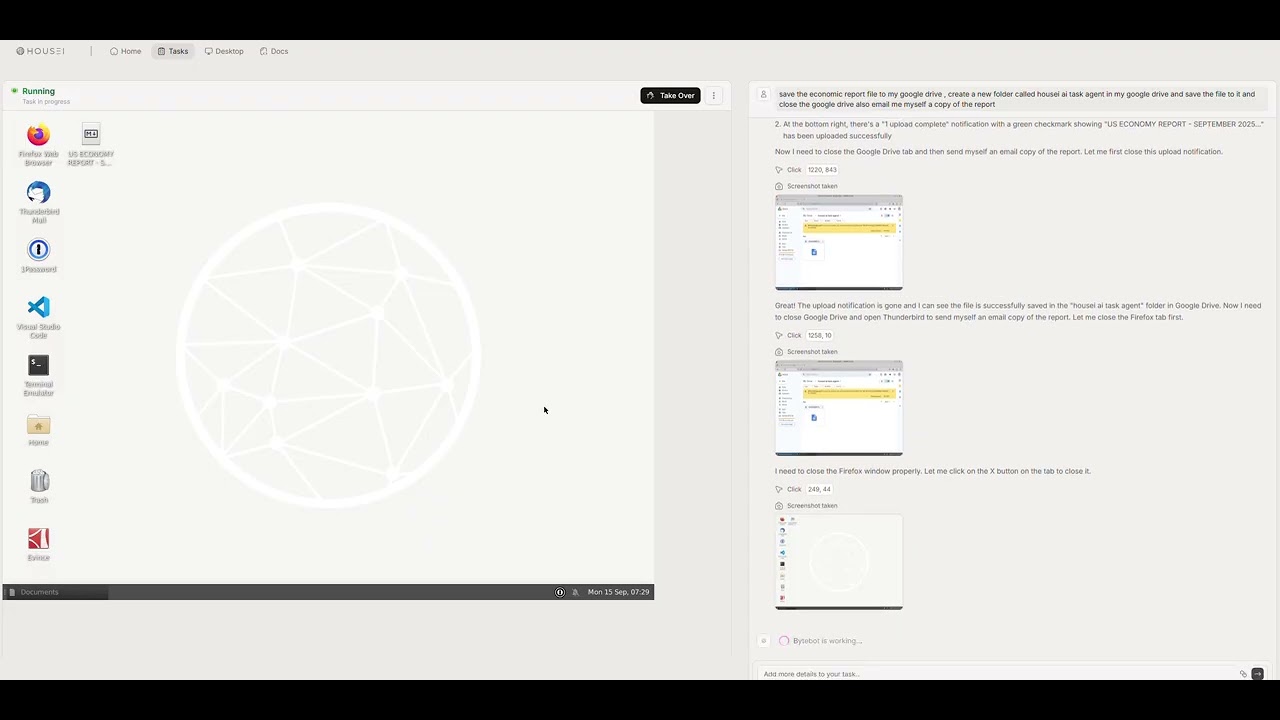Viewport: 1280px width, 720px height.
Task: Click the Housei logo in the header
Action: point(40,51)
